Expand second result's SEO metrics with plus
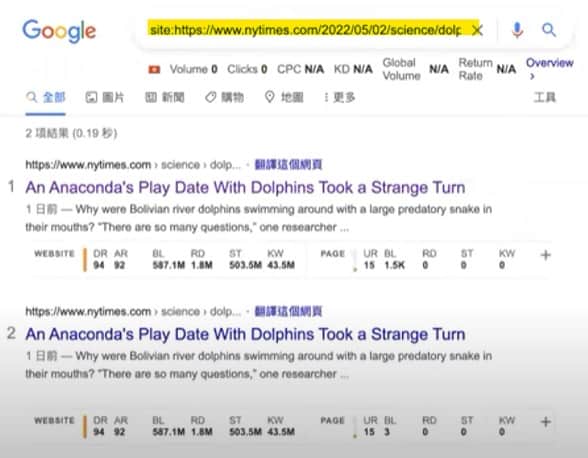This screenshot has width=588, height=458. click(x=546, y=422)
